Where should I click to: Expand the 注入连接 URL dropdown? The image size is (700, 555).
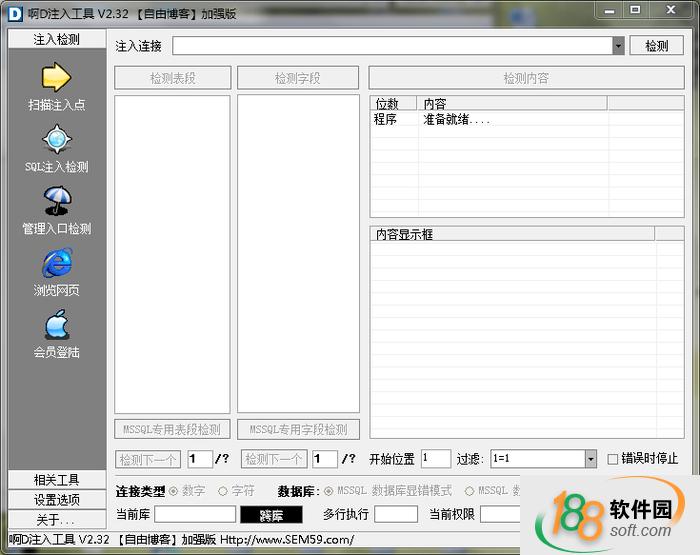(618, 46)
